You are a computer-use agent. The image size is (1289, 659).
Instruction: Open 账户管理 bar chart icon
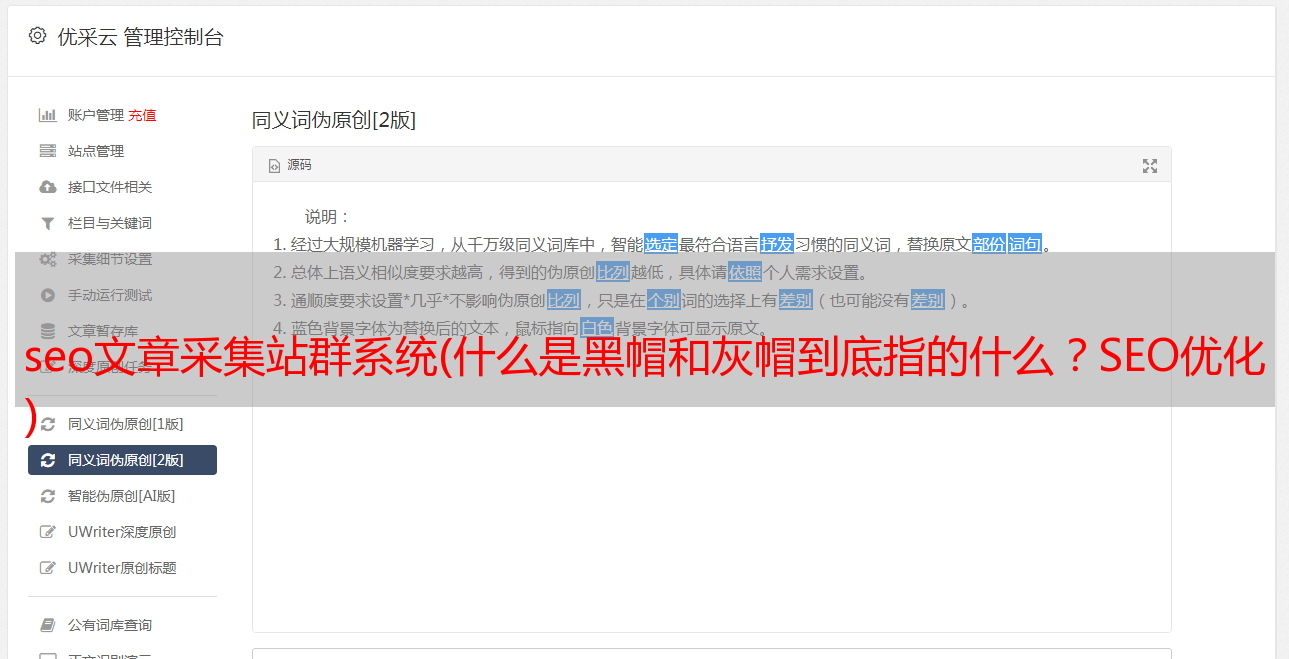point(47,115)
